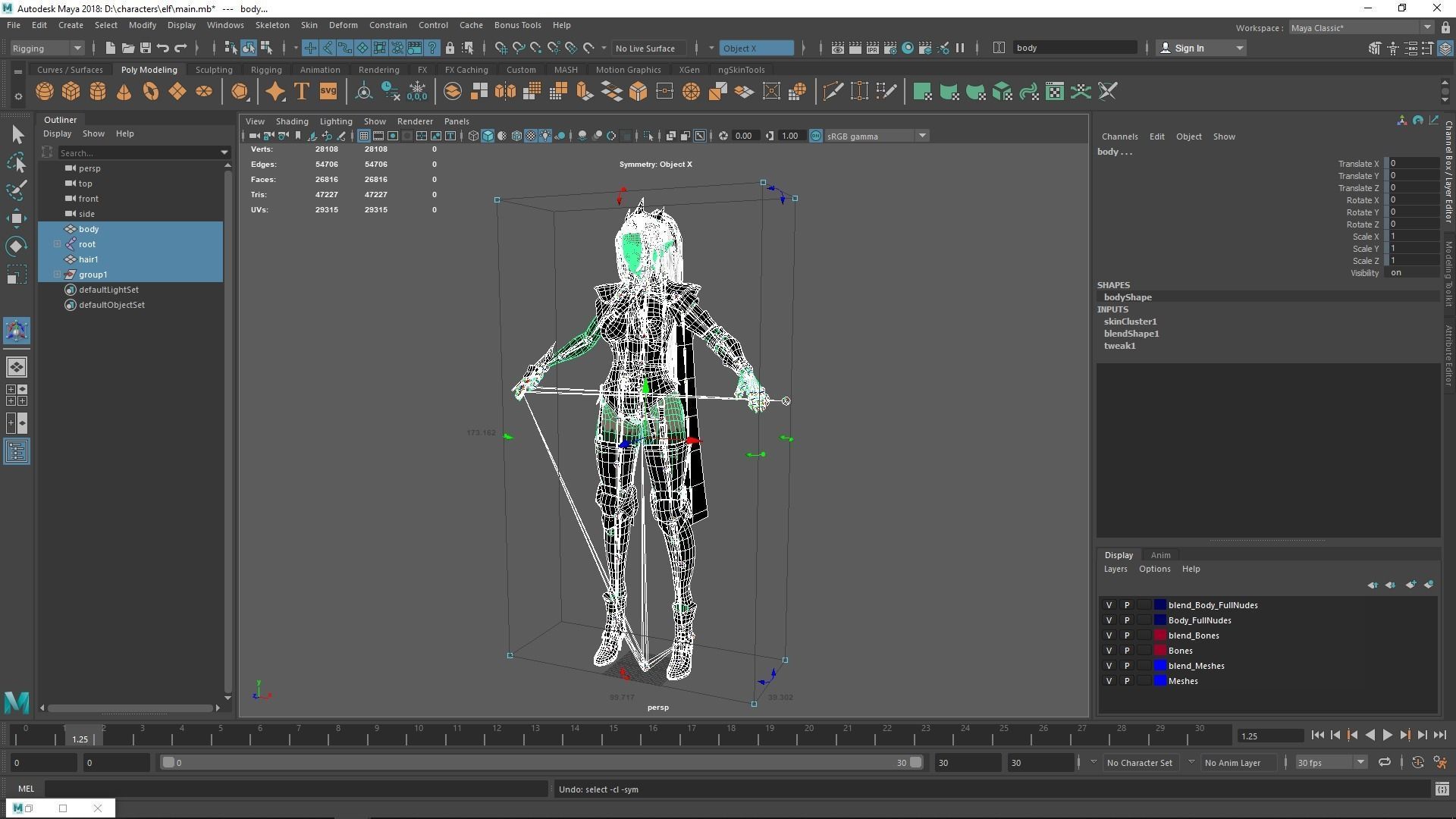
Task: Open the Workspace Maya Classic dropdown
Action: [x=1361, y=28]
